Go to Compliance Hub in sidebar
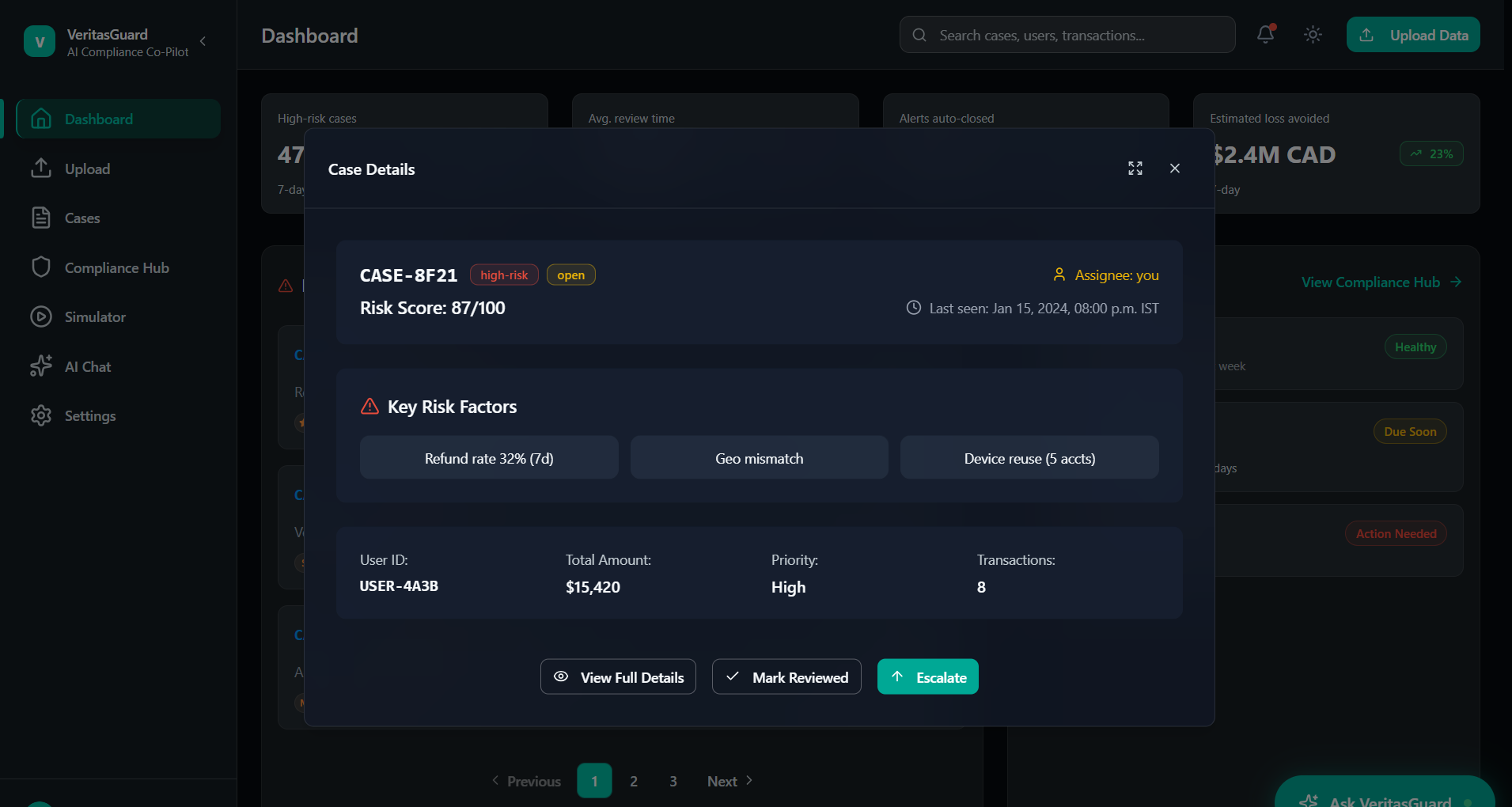This screenshot has height=807, width=1512. coord(118,267)
